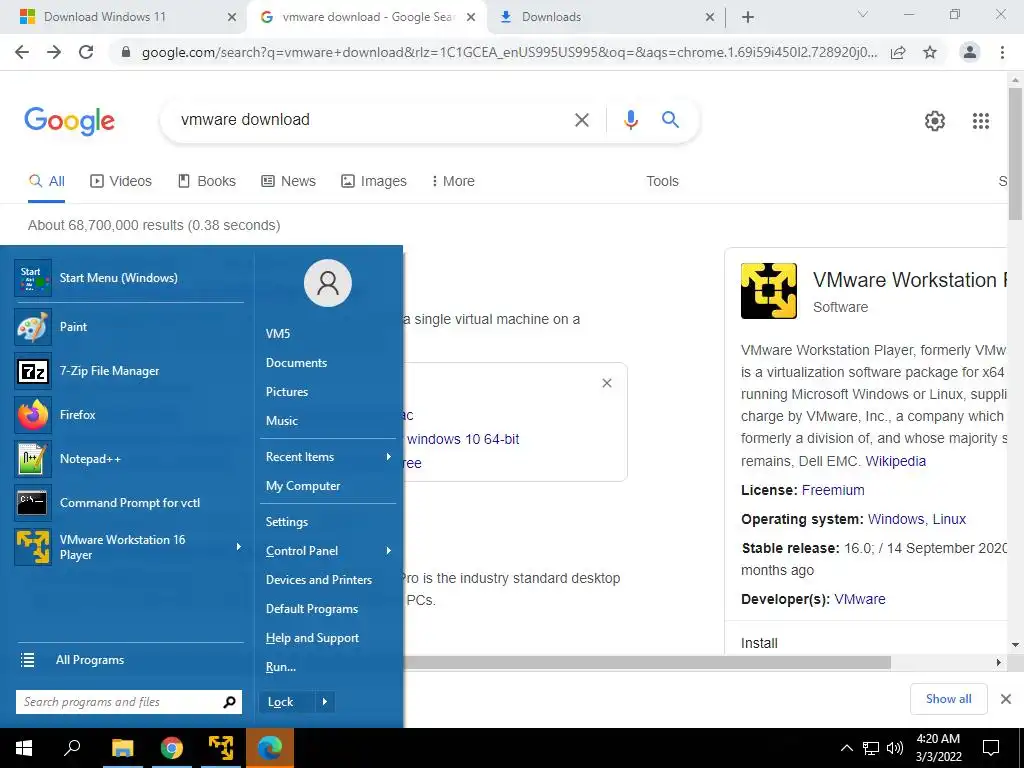Open Devices and Printers
This screenshot has width=1024, height=768.
319,580
